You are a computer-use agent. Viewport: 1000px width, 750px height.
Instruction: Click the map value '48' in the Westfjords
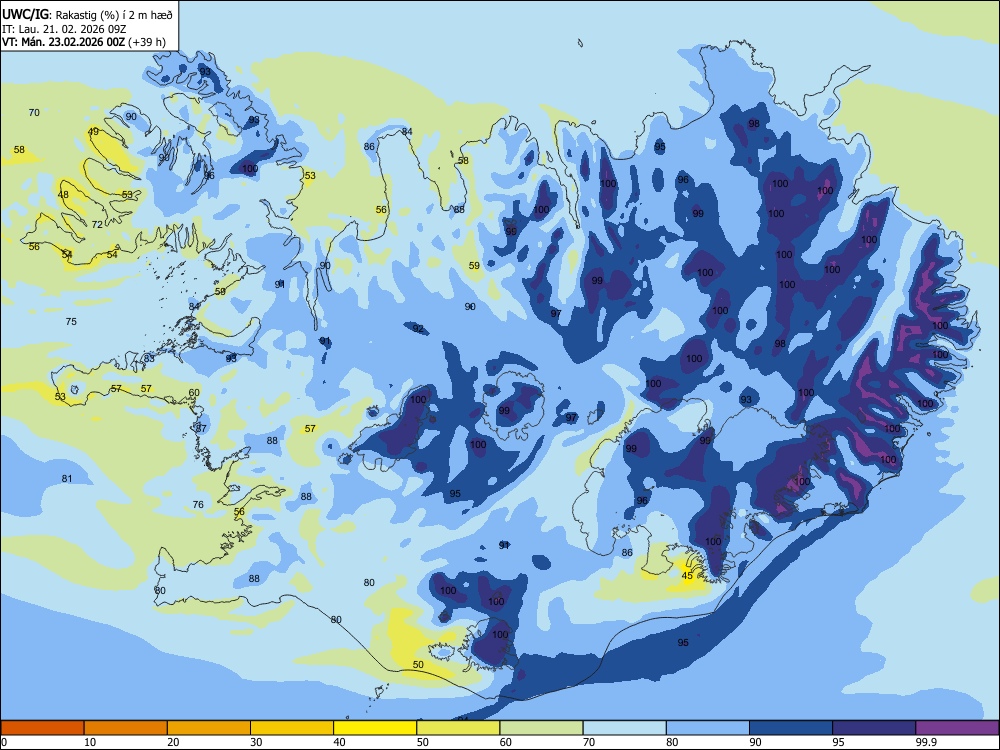[63, 195]
